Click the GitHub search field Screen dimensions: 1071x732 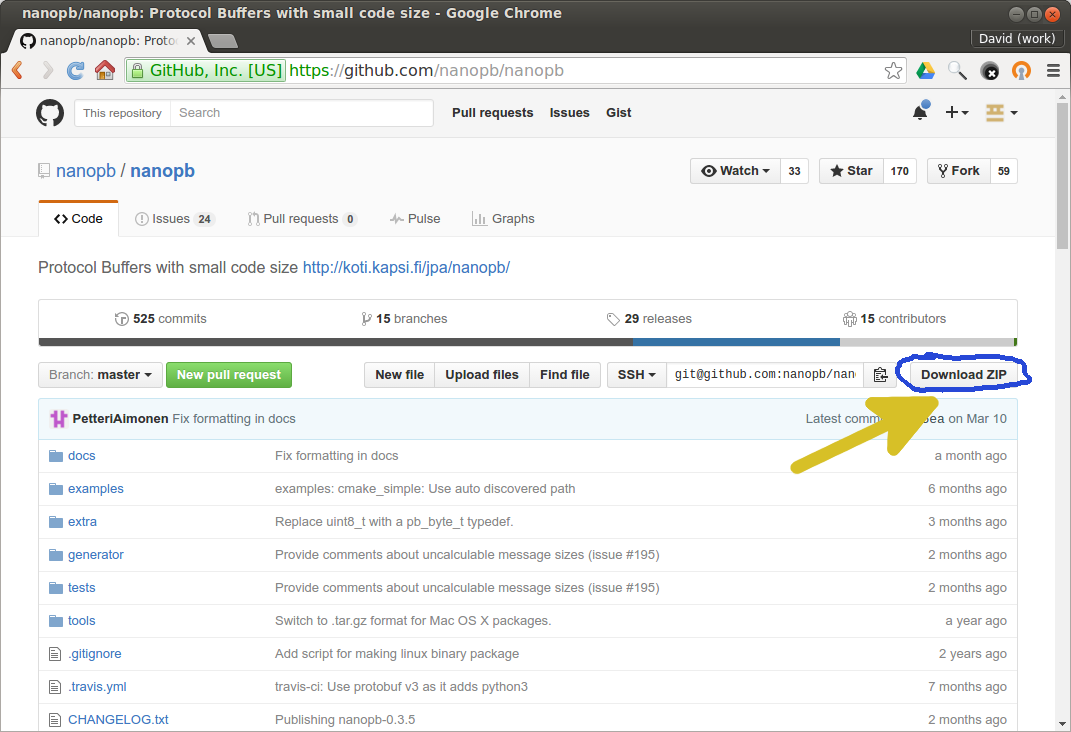(x=302, y=113)
